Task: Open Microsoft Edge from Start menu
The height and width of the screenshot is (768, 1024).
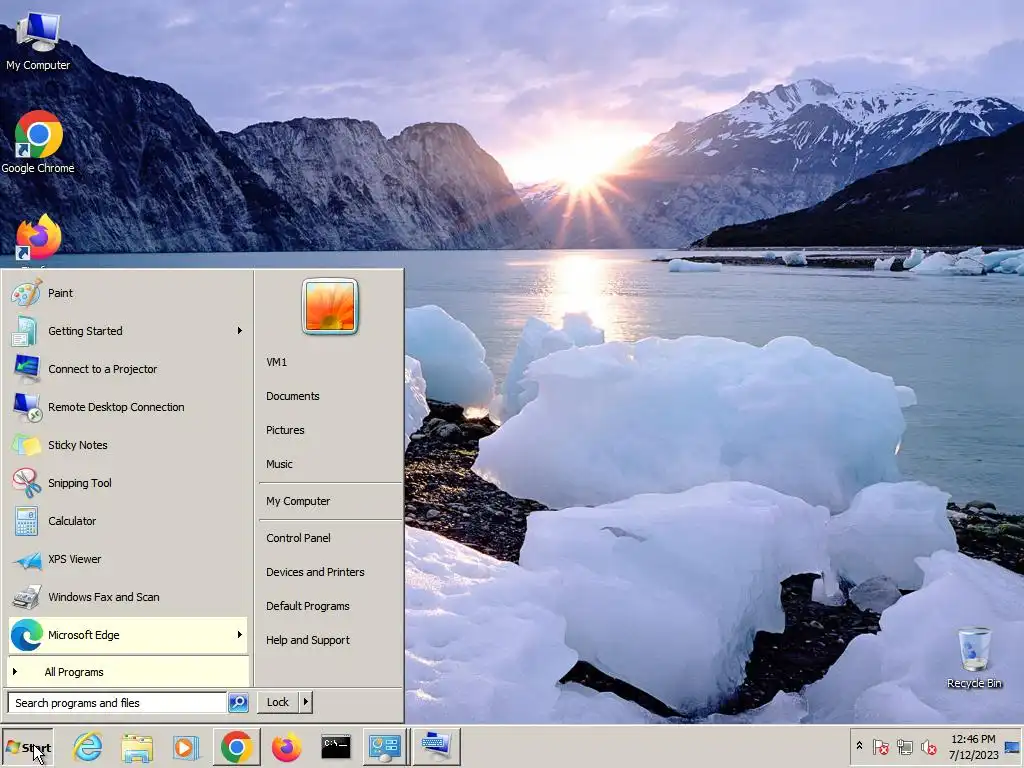Action: pyautogui.click(x=128, y=635)
